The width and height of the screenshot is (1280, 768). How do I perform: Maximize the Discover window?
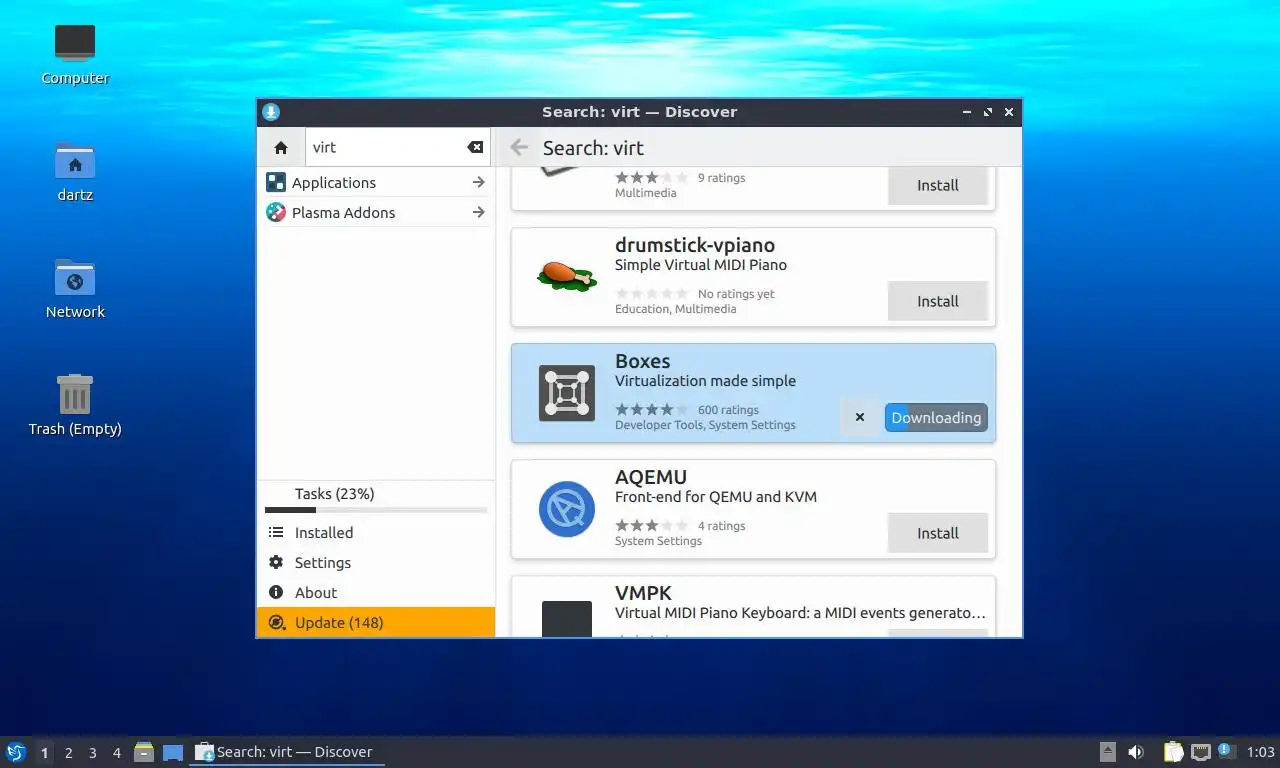click(988, 112)
